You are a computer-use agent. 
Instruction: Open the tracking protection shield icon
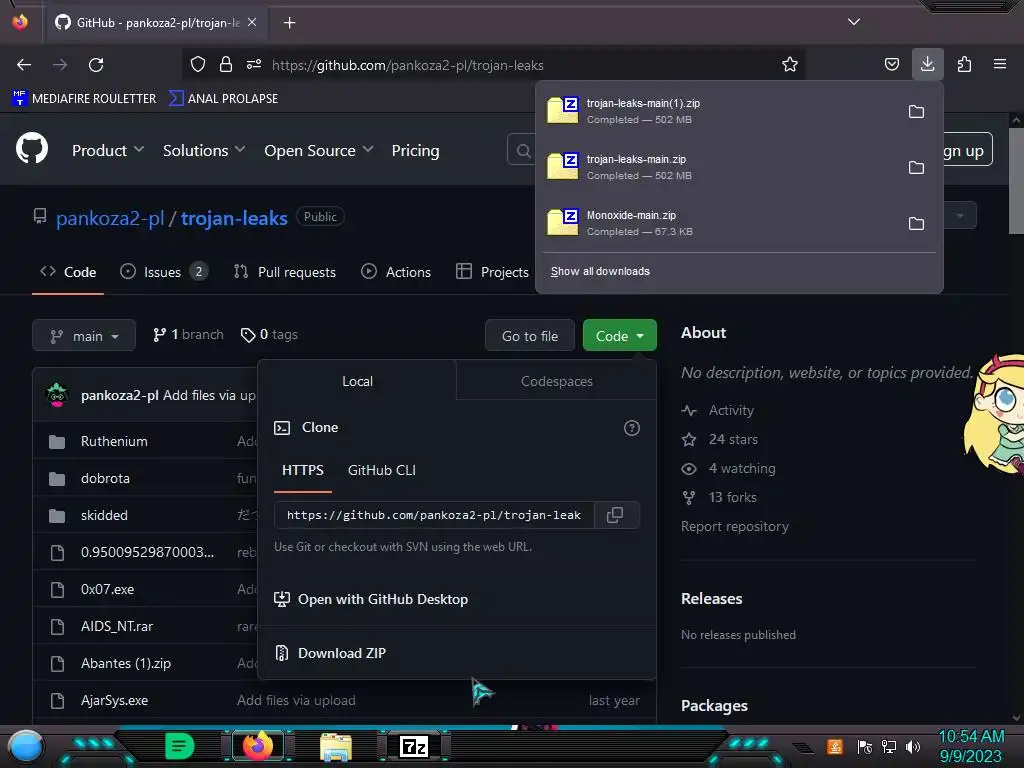tap(198, 64)
